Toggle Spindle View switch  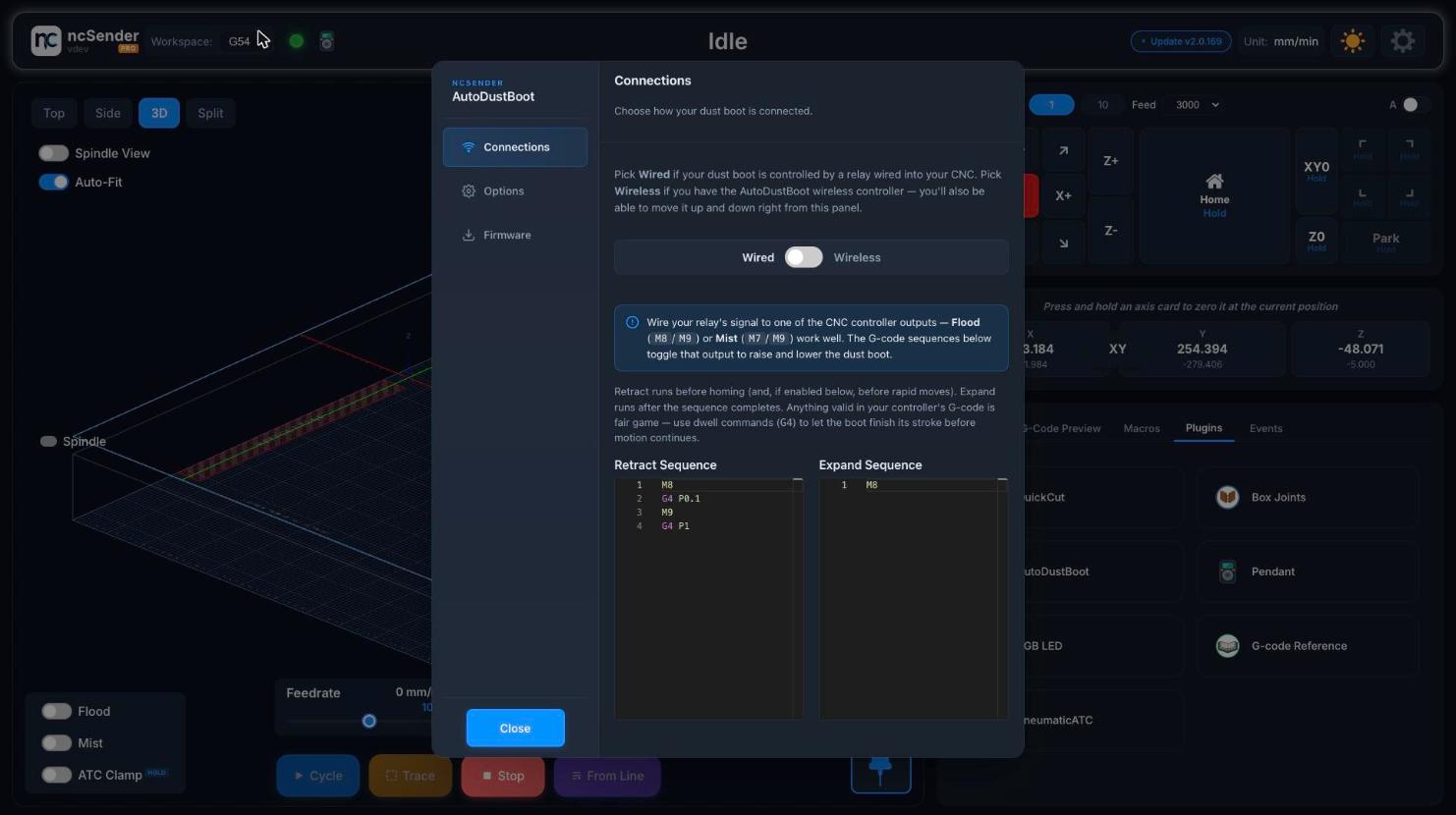53,153
